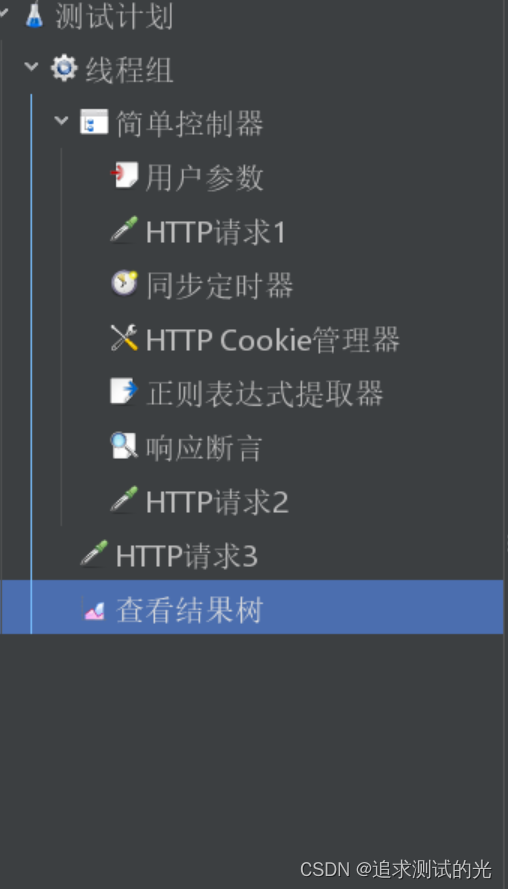Click the magnifier icon of 响应断言
The width and height of the screenshot is (508, 889).
click(124, 446)
